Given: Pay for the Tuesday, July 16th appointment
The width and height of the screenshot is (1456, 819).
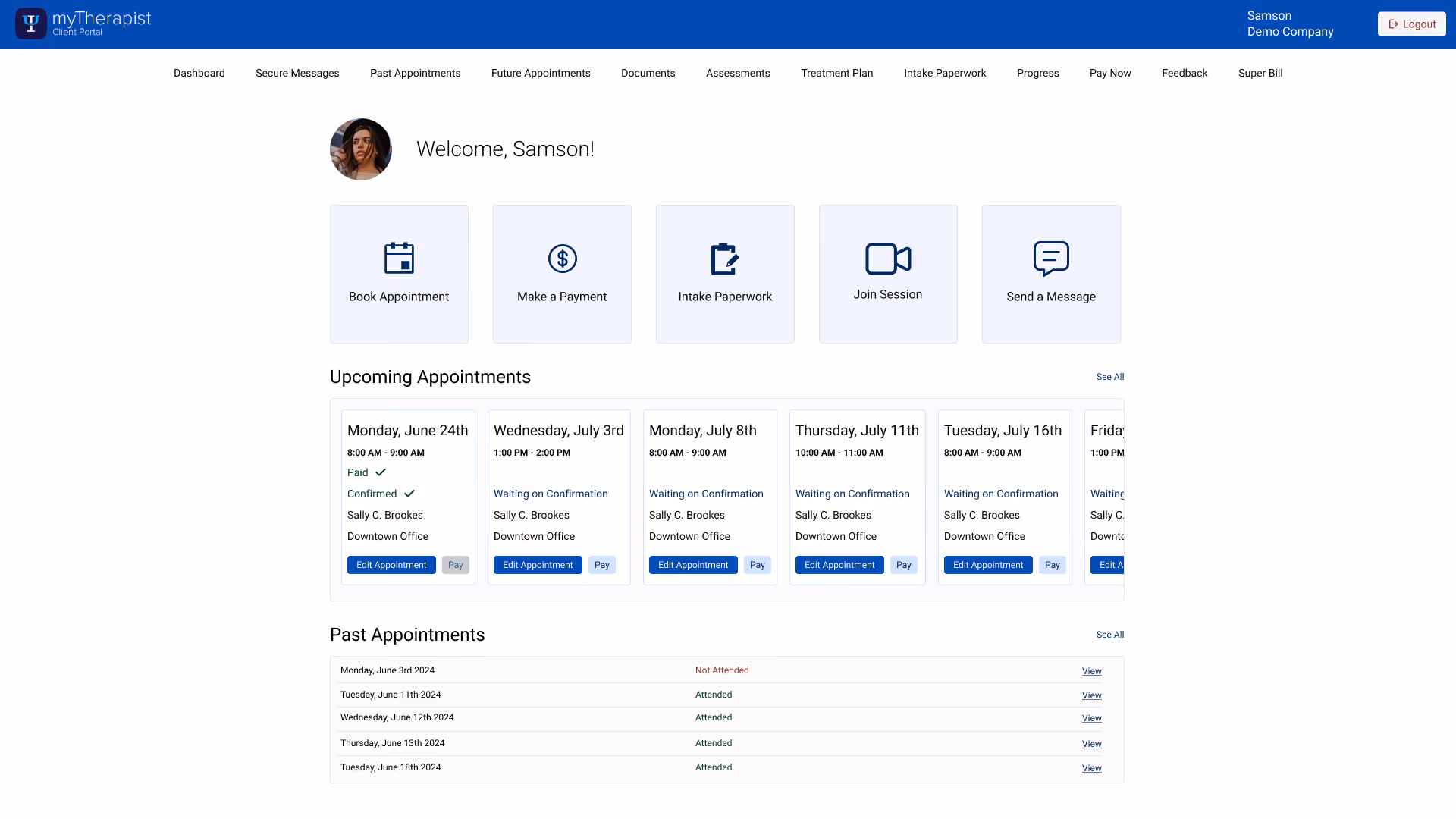Looking at the screenshot, I should point(1053,565).
